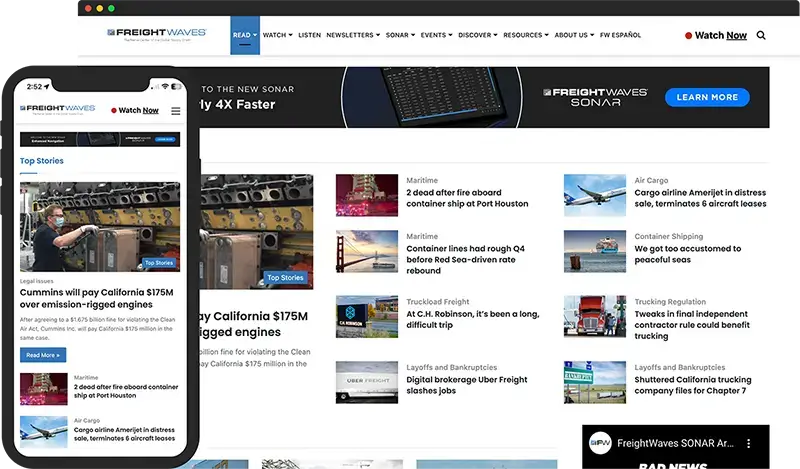Expand the NEWSLETTERS dropdown
This screenshot has height=469, width=800.
coord(353,35)
